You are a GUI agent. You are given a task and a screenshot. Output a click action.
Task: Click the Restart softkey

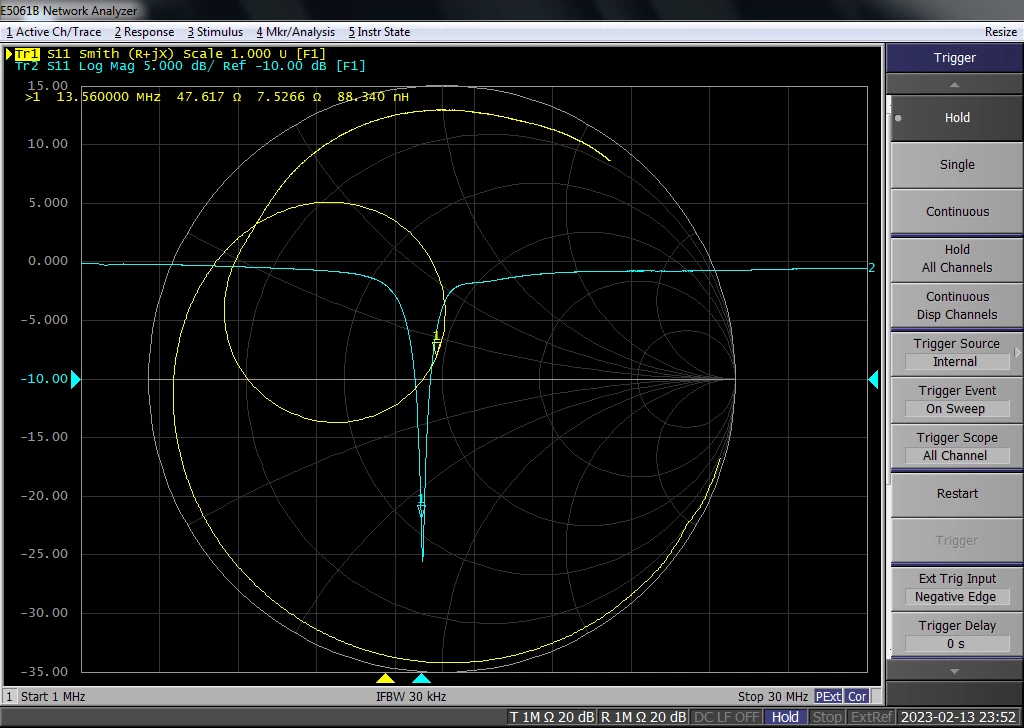click(957, 494)
